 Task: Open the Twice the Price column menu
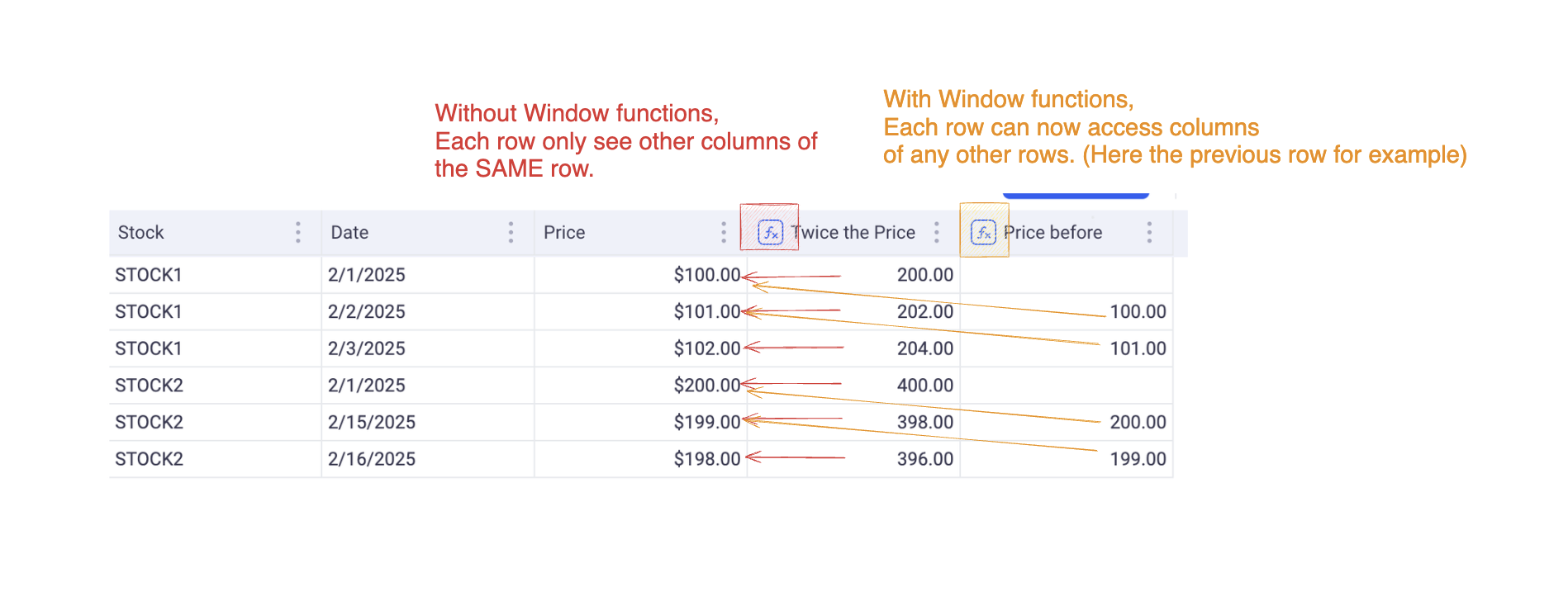(x=936, y=233)
